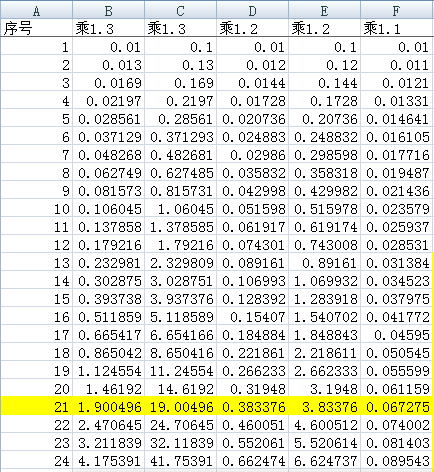Select cell with value 0.179216
This screenshot has width=434, height=472.
(x=108, y=245)
